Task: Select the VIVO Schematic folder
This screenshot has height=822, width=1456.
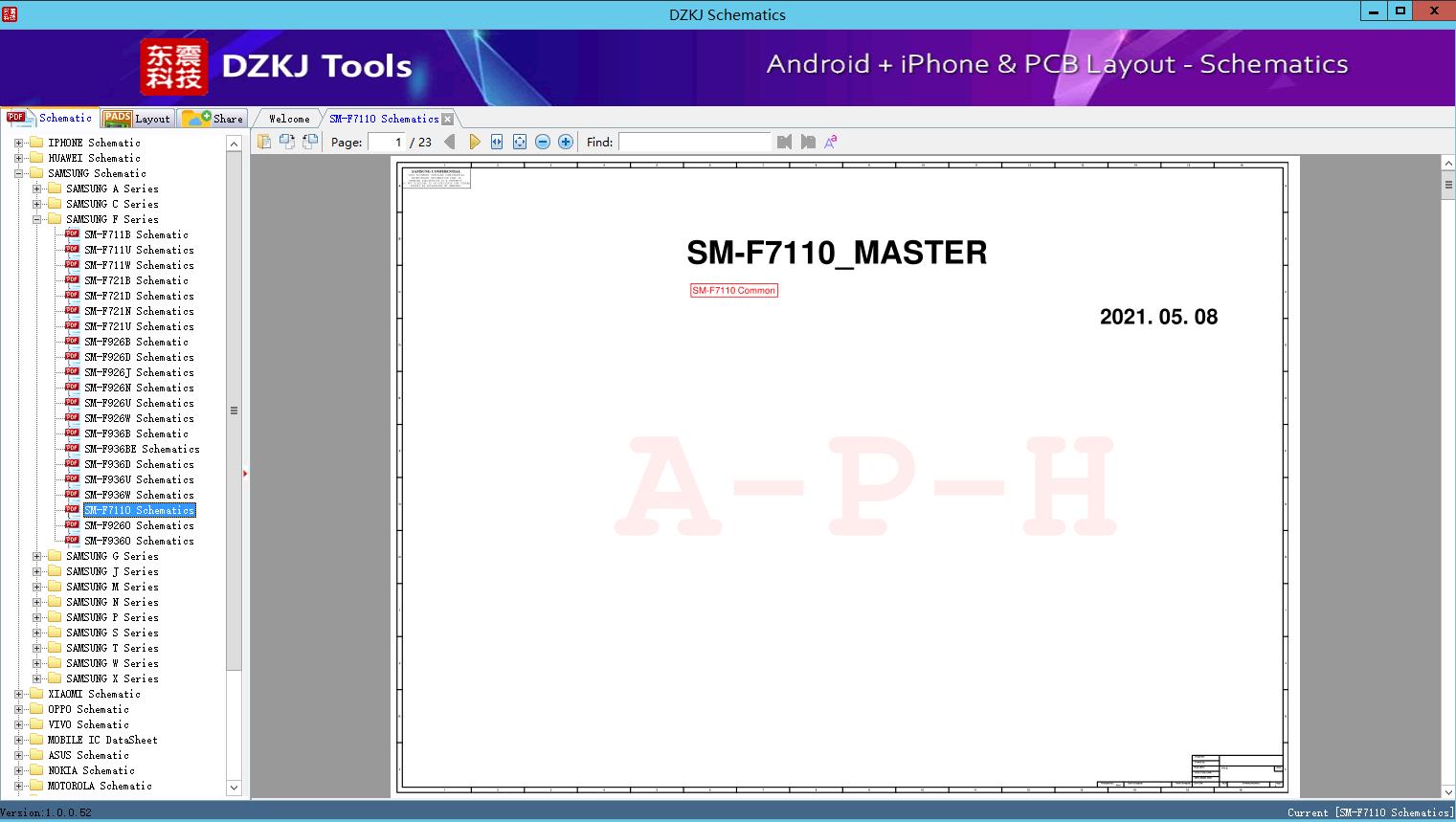Action: point(88,724)
